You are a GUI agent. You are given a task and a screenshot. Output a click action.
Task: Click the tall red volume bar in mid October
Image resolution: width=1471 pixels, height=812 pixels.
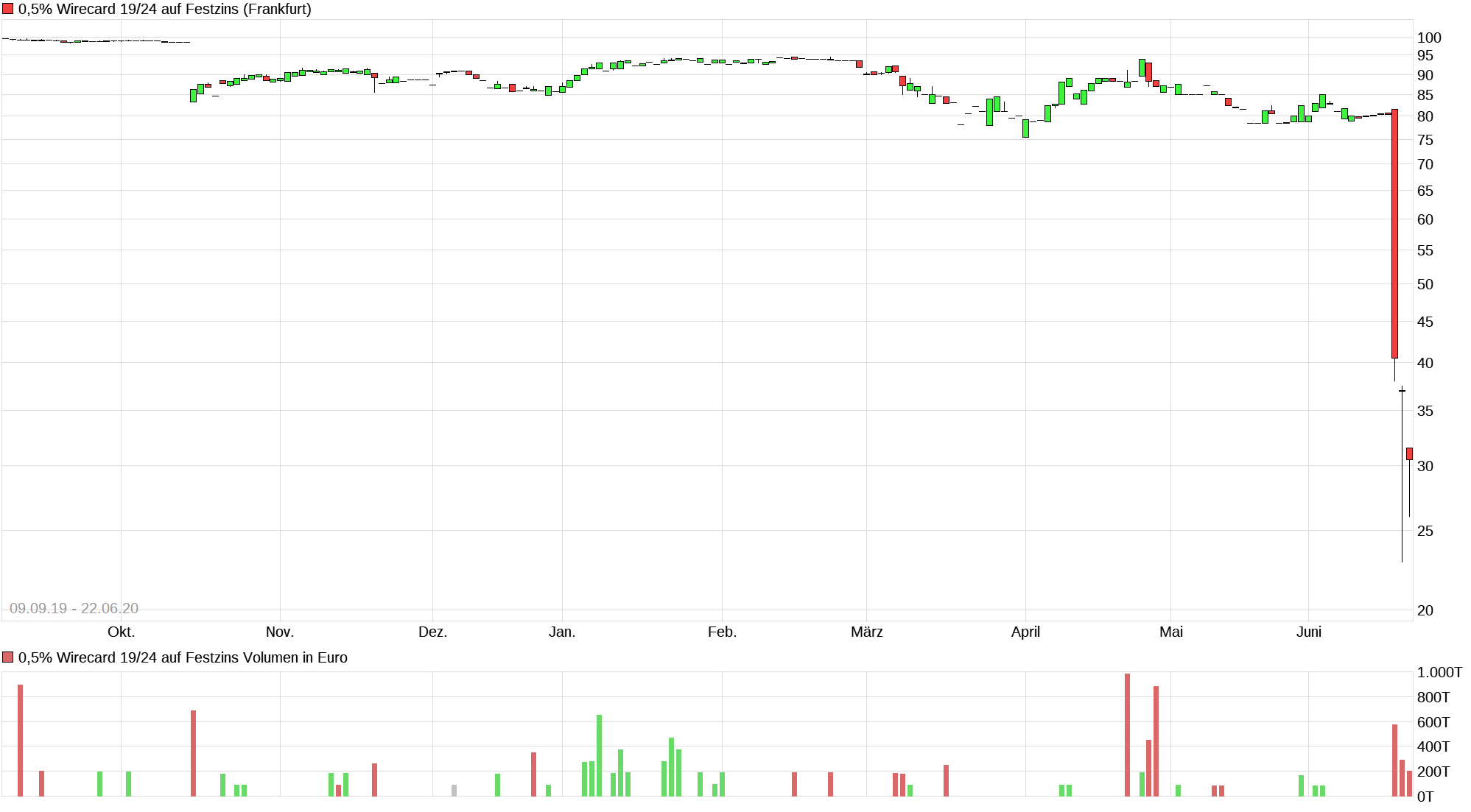(193, 753)
